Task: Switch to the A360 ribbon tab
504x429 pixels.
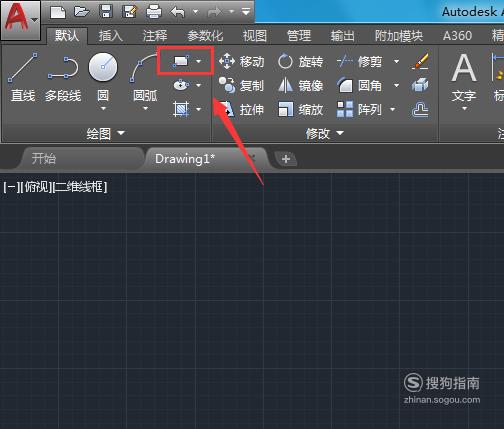Action: pyautogui.click(x=457, y=36)
